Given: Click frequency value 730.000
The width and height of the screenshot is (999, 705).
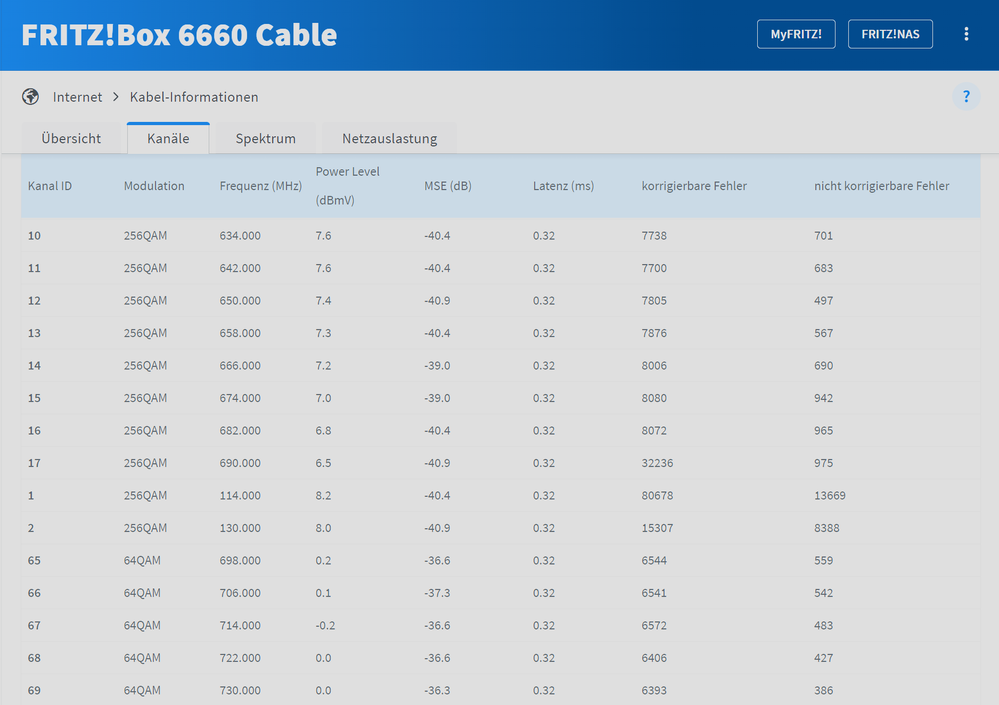Looking at the screenshot, I should [x=240, y=690].
